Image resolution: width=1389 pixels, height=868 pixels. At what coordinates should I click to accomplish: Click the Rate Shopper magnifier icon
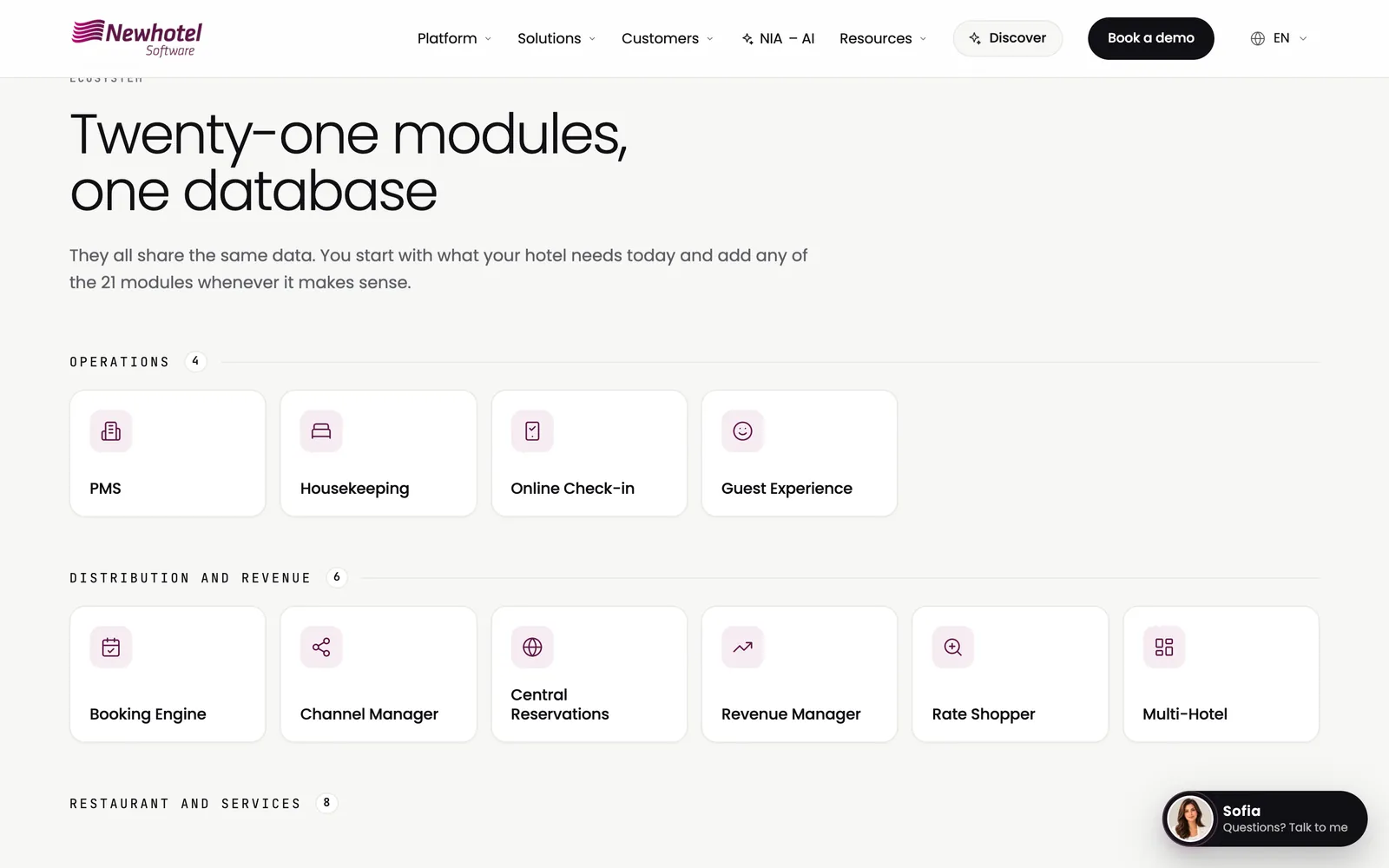953,648
